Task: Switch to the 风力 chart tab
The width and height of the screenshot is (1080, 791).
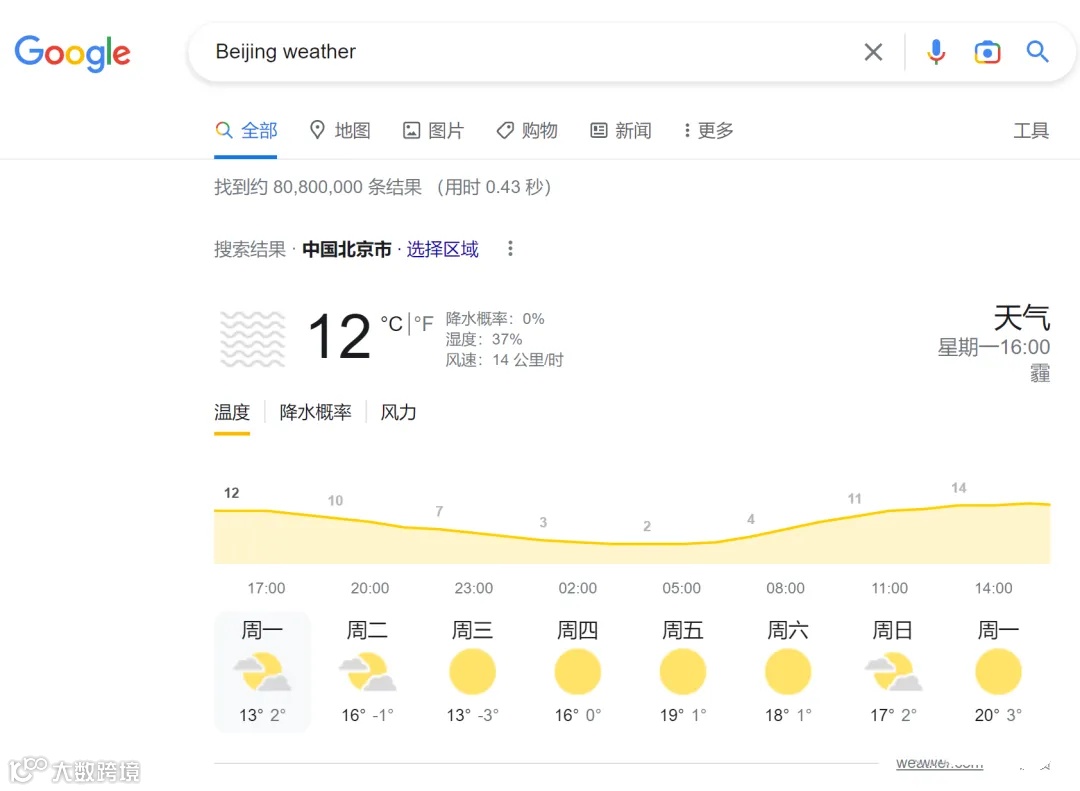Action: tap(398, 412)
